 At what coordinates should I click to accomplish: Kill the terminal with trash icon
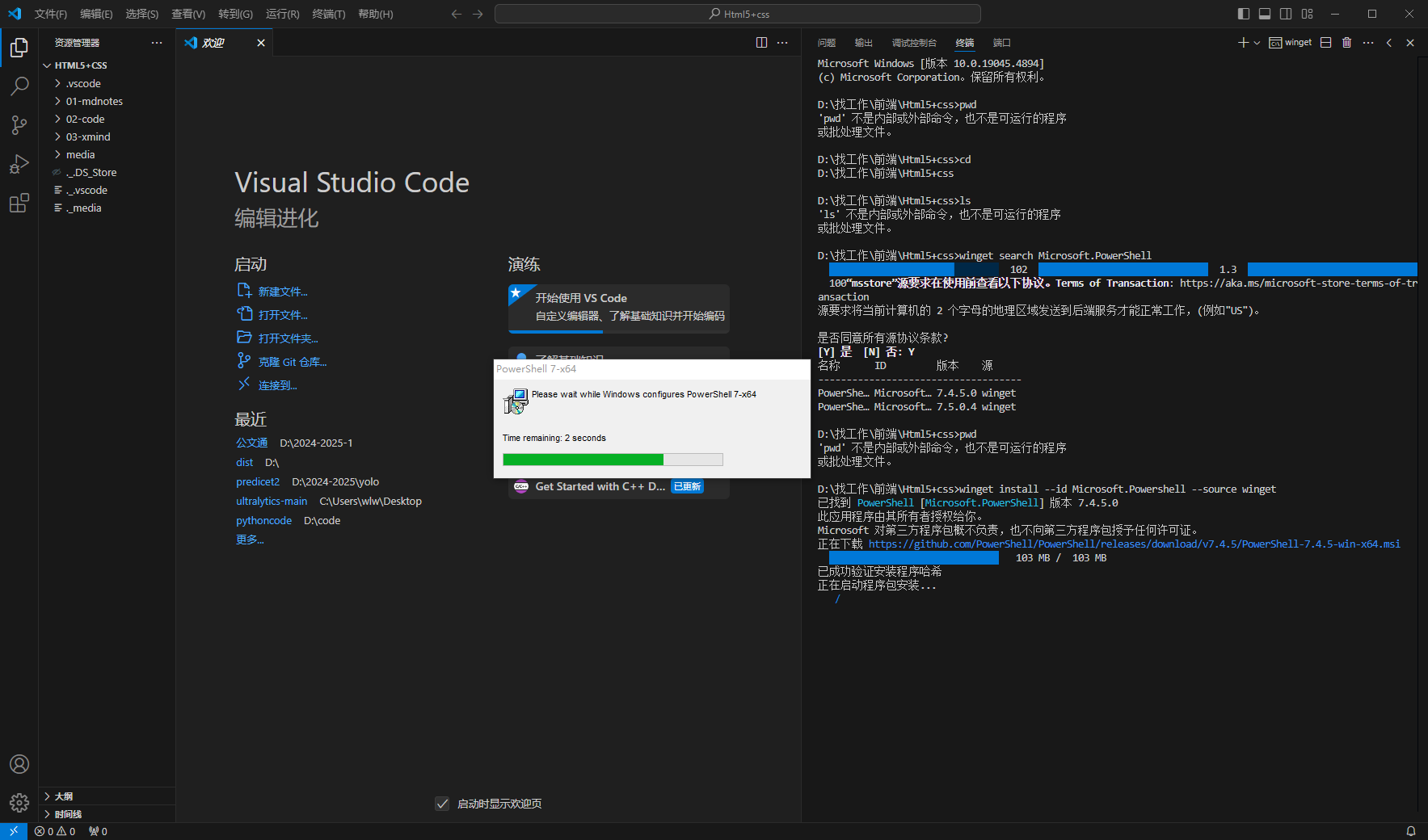coord(1346,43)
